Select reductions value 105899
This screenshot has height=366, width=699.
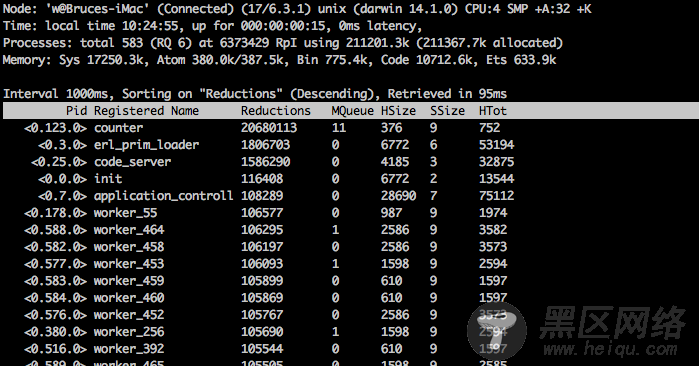262,281
